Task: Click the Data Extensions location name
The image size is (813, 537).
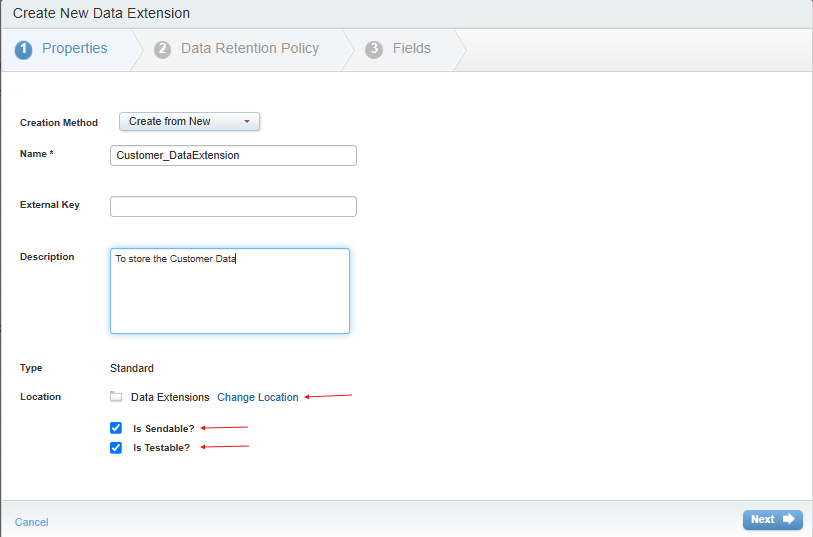Action: point(170,397)
